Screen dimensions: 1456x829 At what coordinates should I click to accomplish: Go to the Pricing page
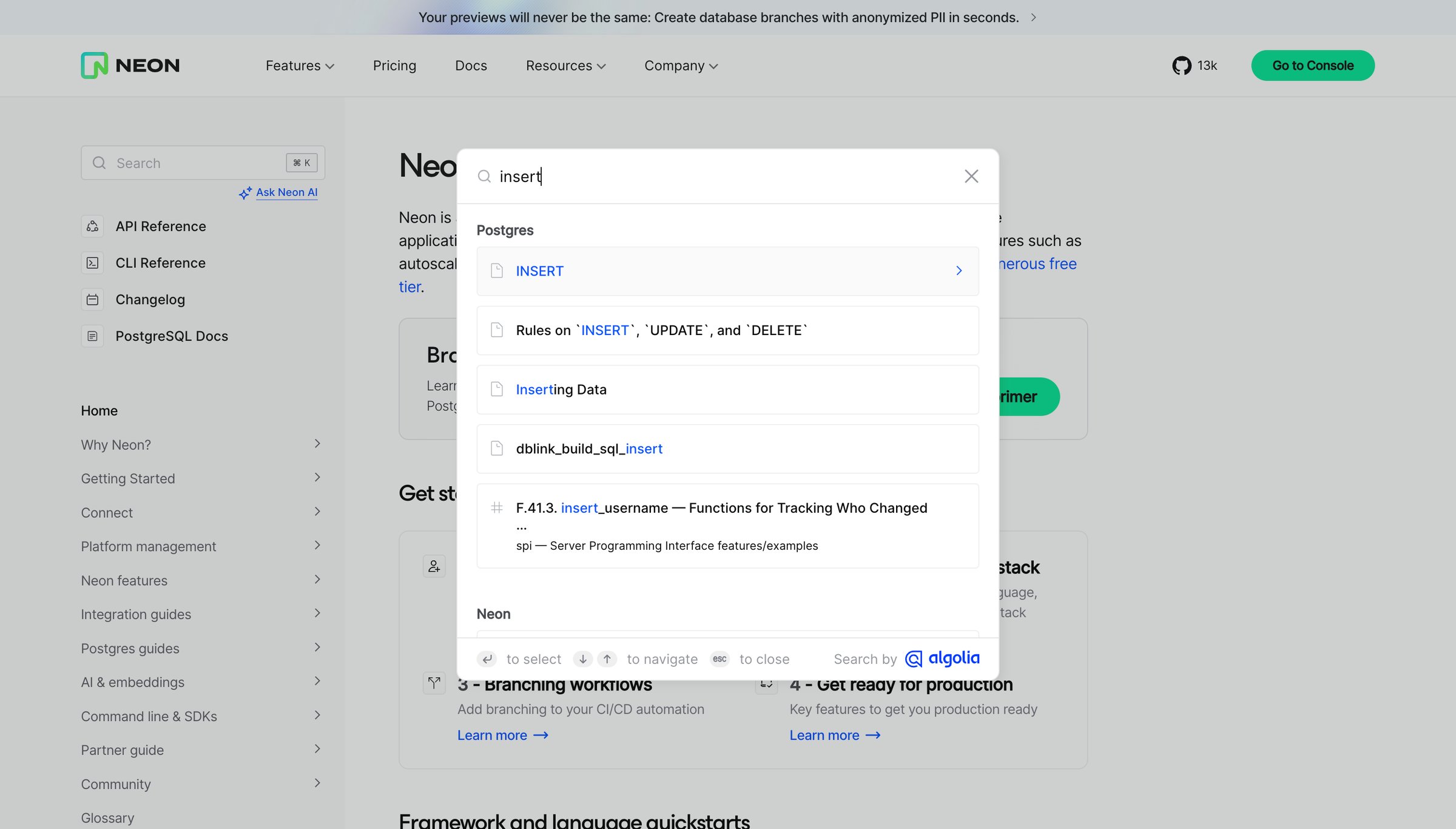(394, 66)
